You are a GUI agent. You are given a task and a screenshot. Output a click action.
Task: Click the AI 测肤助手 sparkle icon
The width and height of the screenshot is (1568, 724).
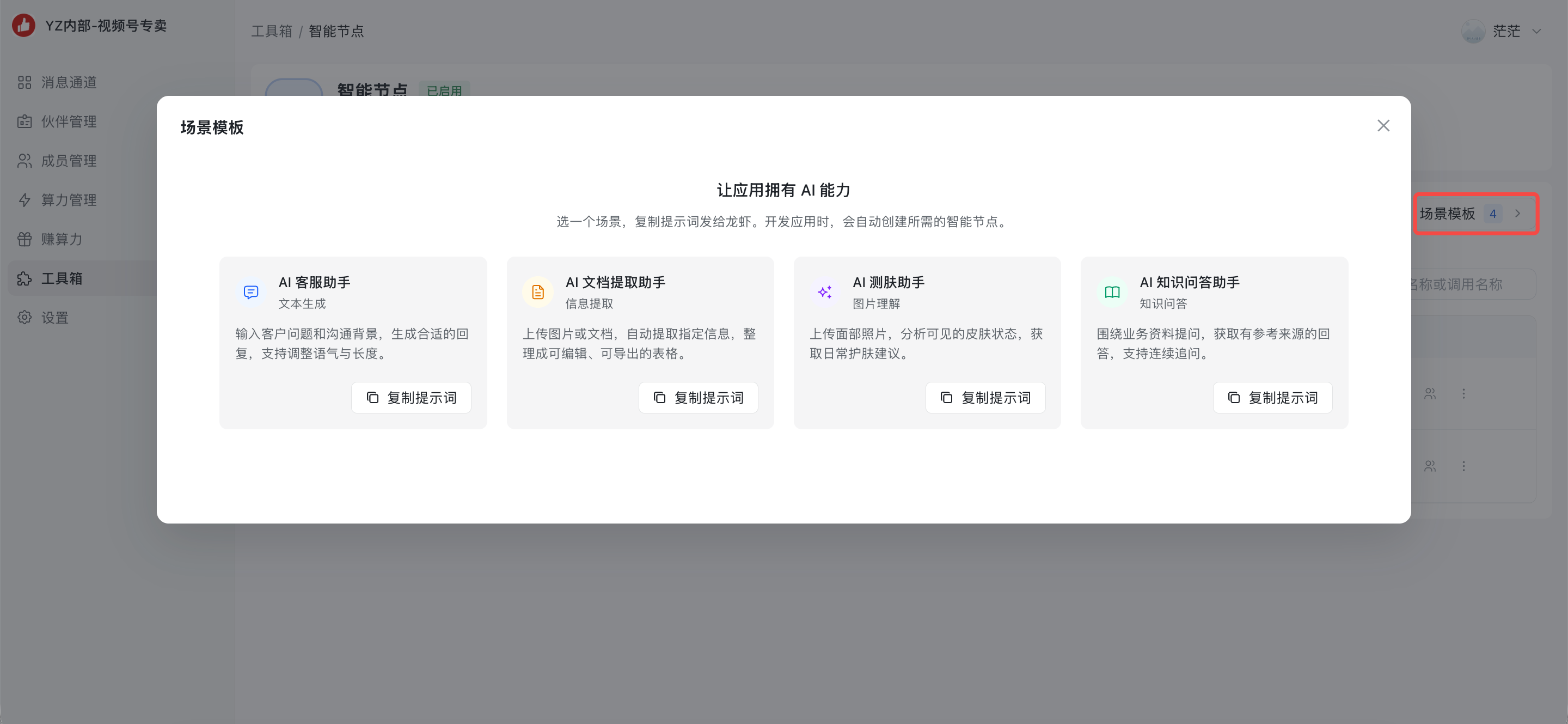pyautogui.click(x=825, y=293)
